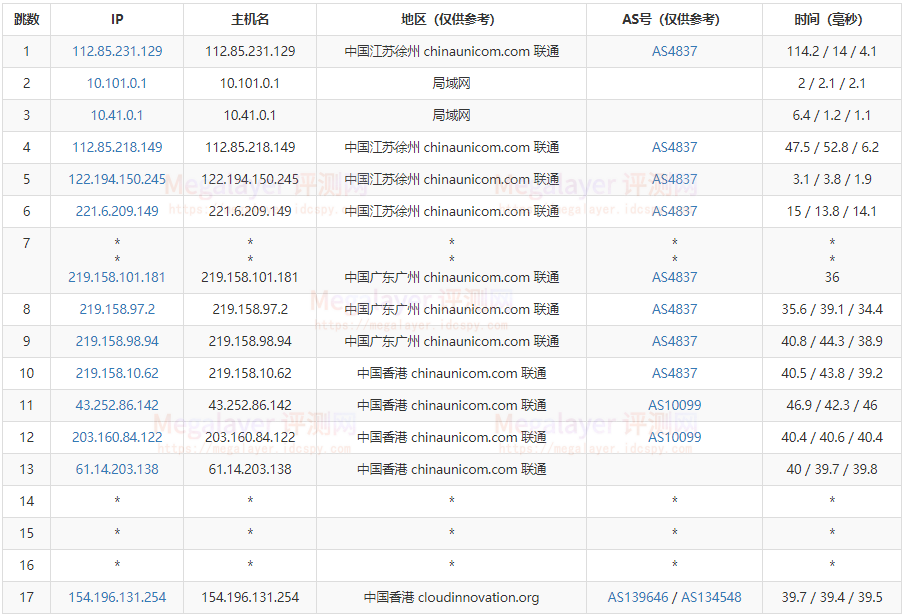Click the 10.101.0.1 IP link
The image size is (904, 616).
coord(117,83)
